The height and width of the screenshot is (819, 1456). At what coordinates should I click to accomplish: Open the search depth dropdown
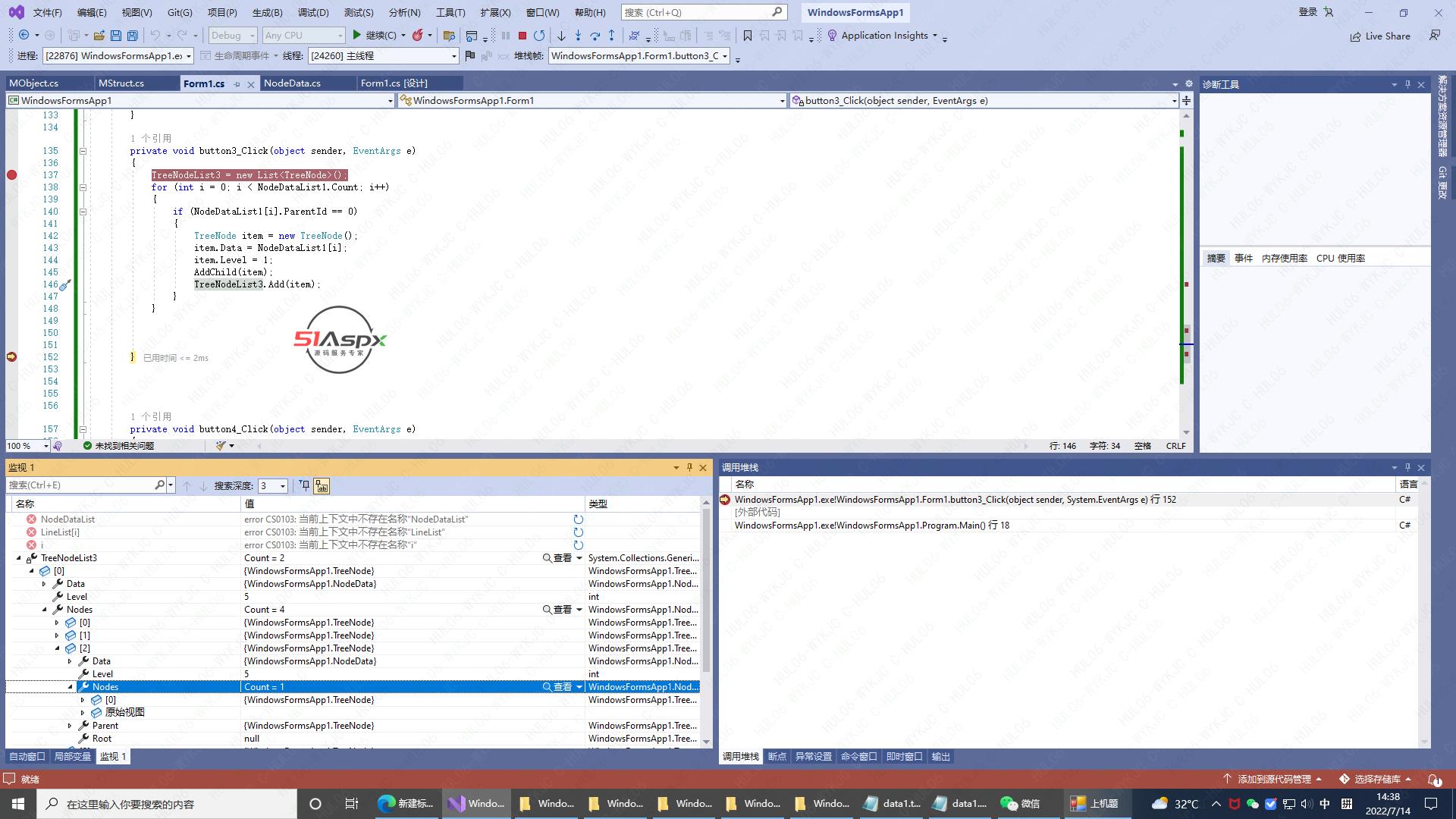[283, 486]
